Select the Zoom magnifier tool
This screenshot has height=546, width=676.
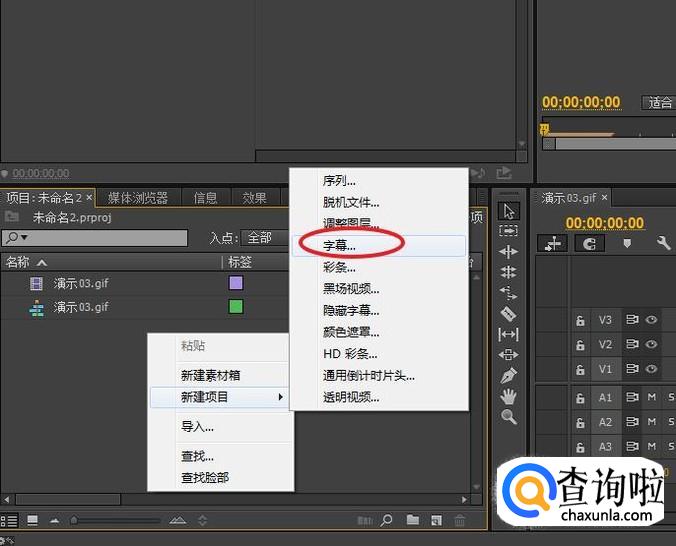point(508,418)
